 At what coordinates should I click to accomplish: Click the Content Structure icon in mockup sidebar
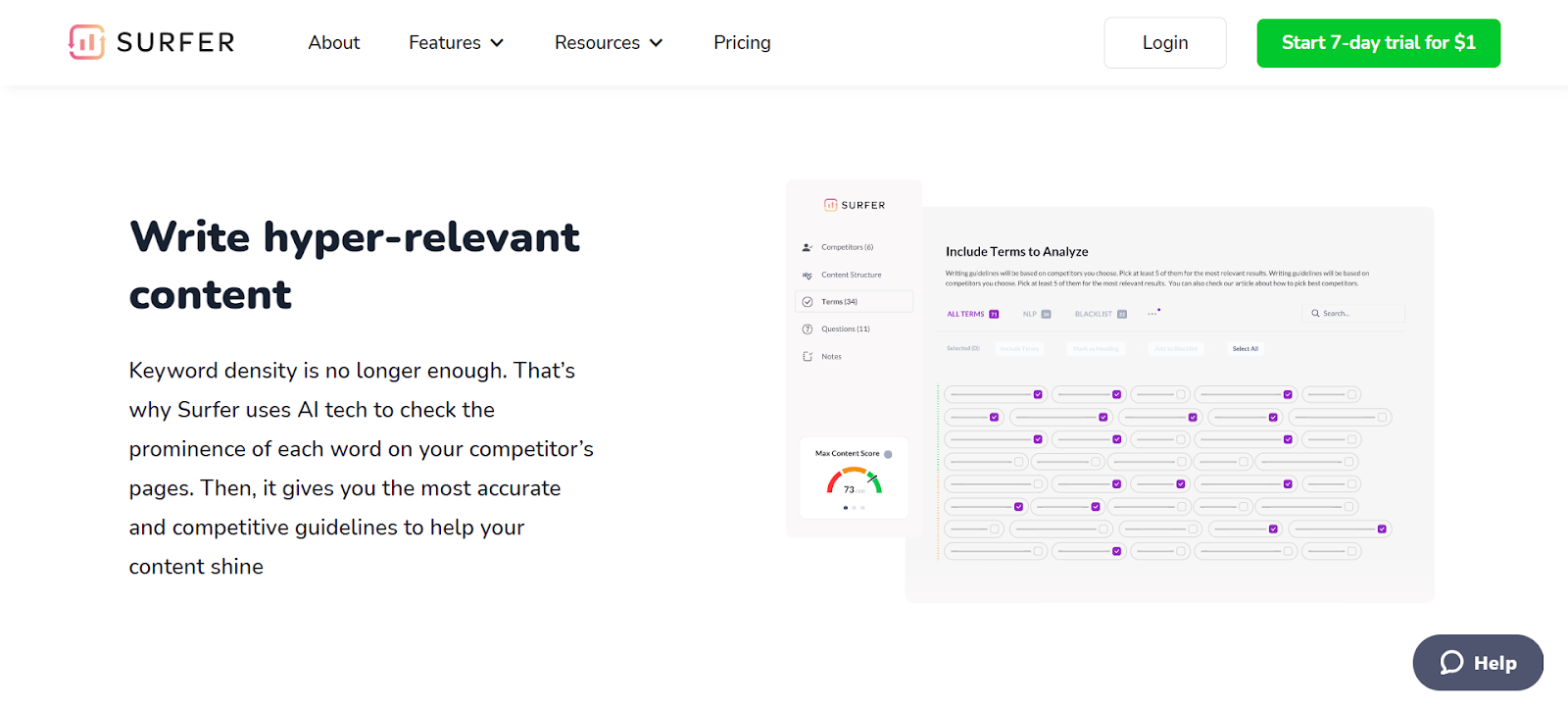click(x=808, y=276)
